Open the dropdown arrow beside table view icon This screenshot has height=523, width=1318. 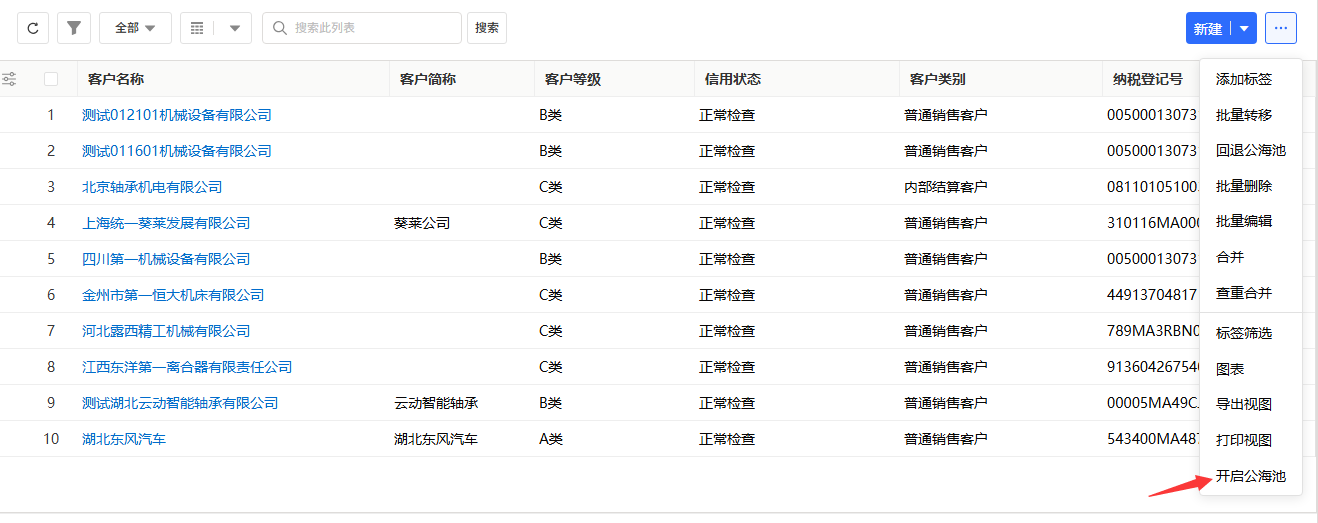click(235, 28)
